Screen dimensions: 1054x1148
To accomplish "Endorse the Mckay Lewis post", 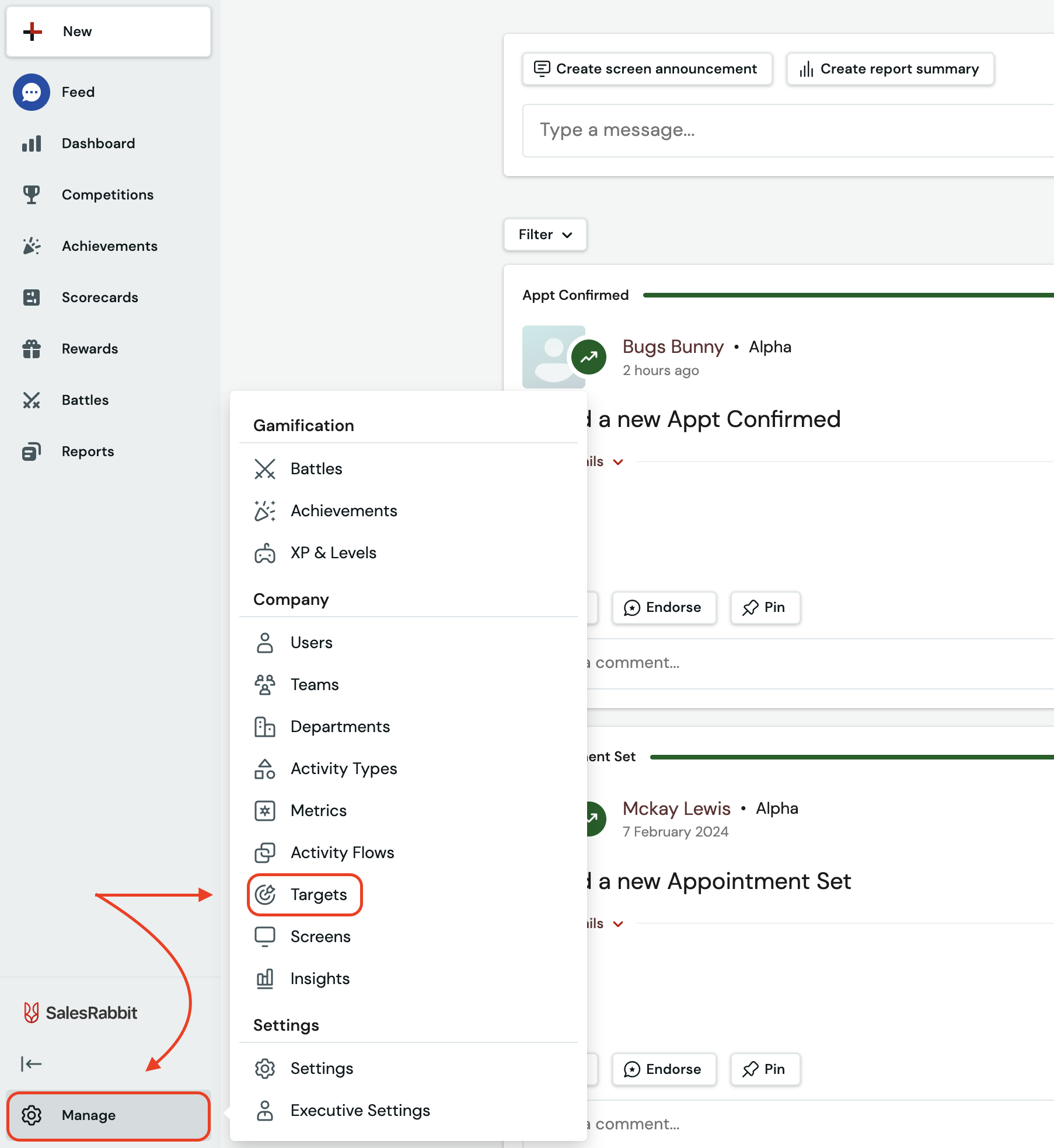I will click(x=664, y=1069).
